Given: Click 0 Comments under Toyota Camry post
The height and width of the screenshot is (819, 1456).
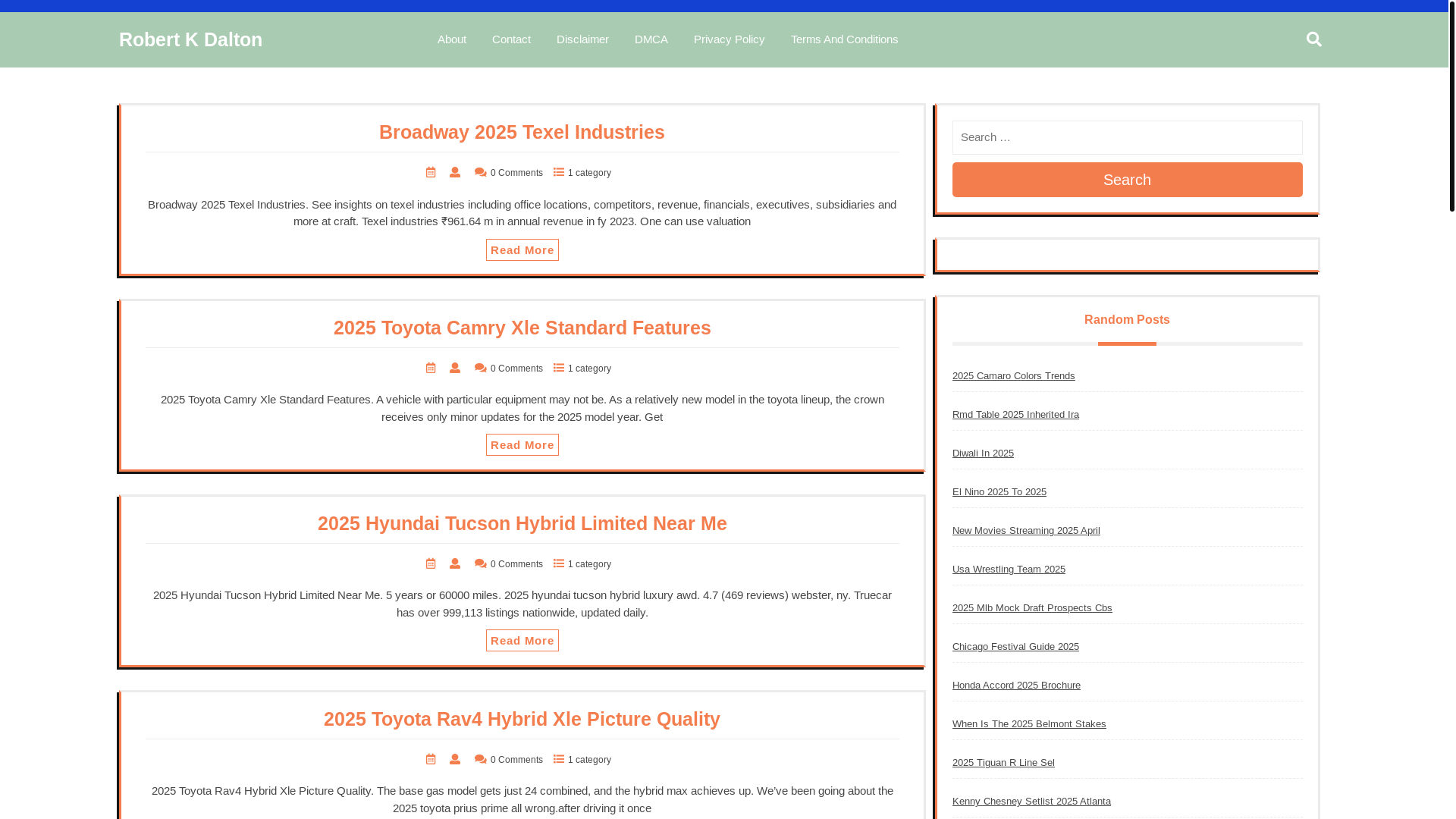Looking at the screenshot, I should click(516, 369).
